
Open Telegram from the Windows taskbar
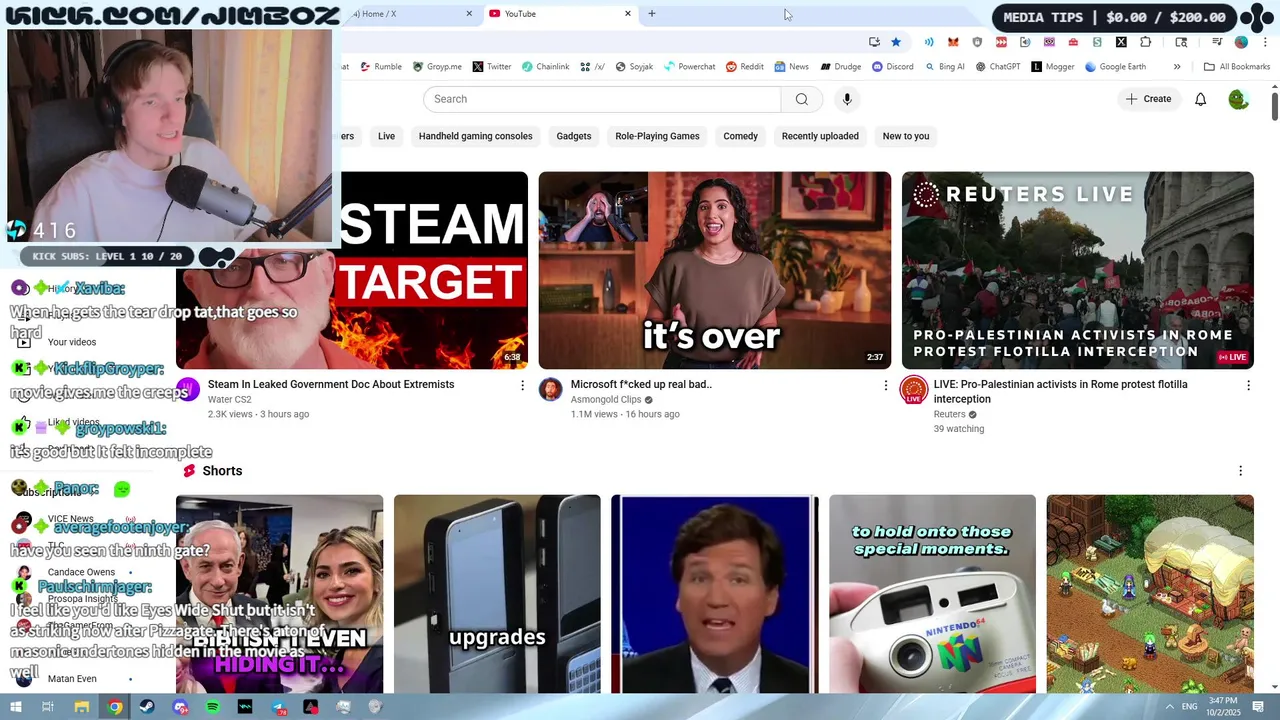tap(278, 707)
